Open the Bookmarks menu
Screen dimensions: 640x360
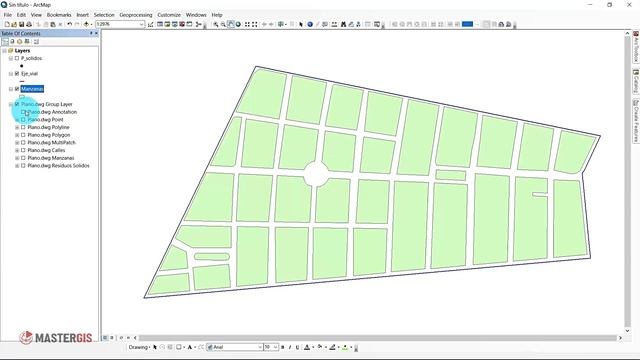[x=59, y=15]
